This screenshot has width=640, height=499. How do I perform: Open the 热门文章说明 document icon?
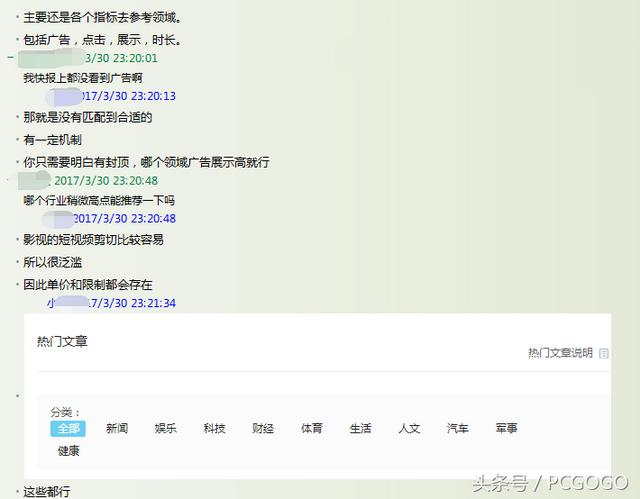click(x=604, y=353)
